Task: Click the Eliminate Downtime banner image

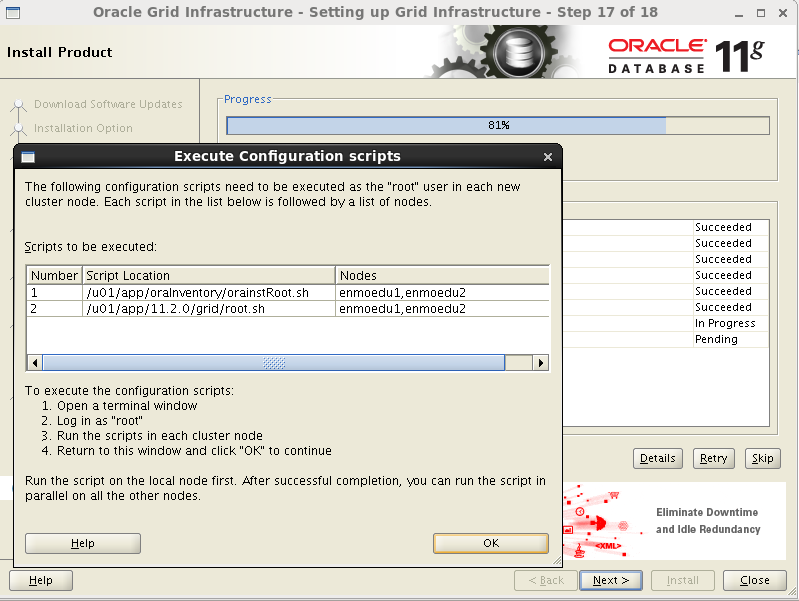Action: point(674,521)
